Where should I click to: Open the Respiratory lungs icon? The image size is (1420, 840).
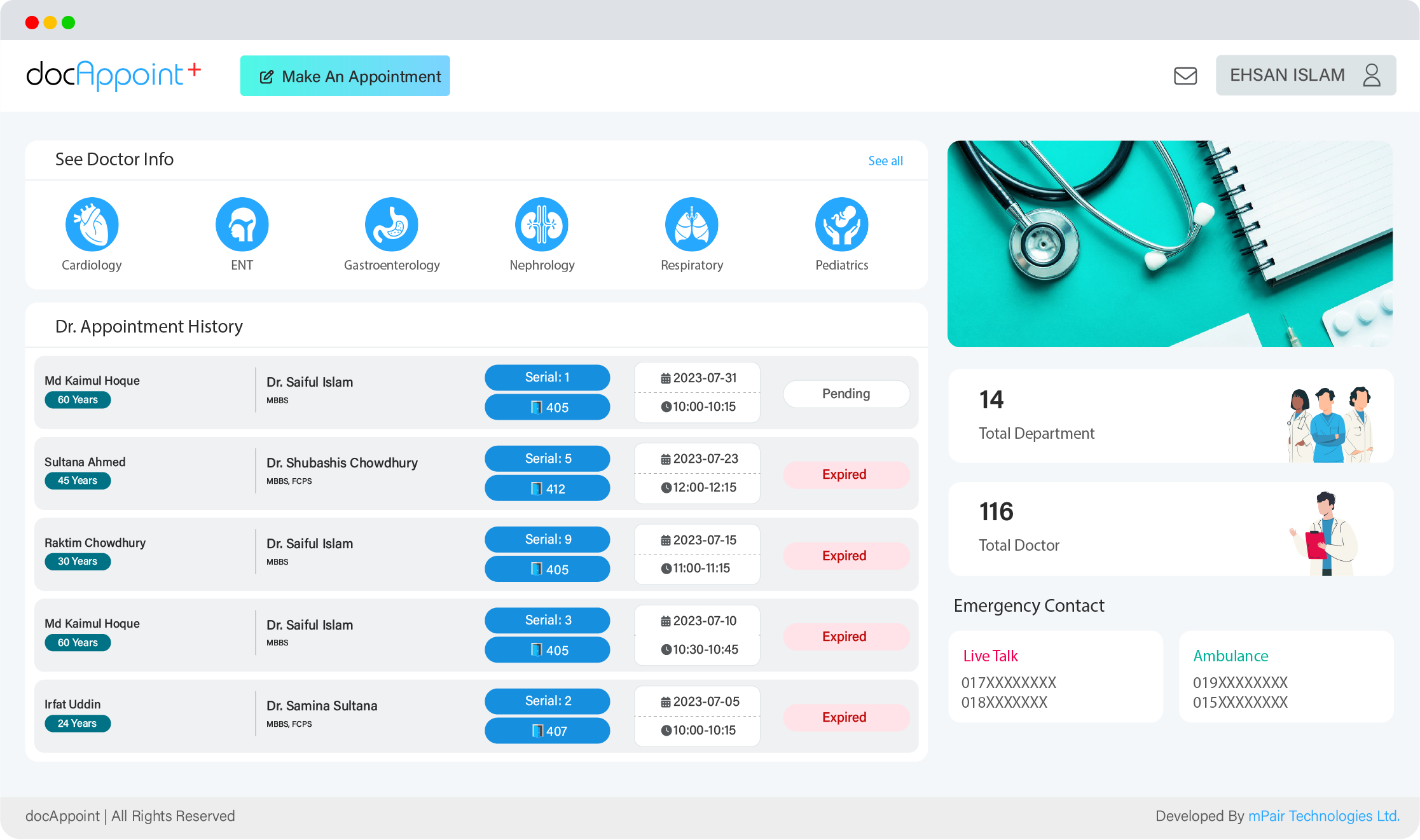(x=691, y=224)
